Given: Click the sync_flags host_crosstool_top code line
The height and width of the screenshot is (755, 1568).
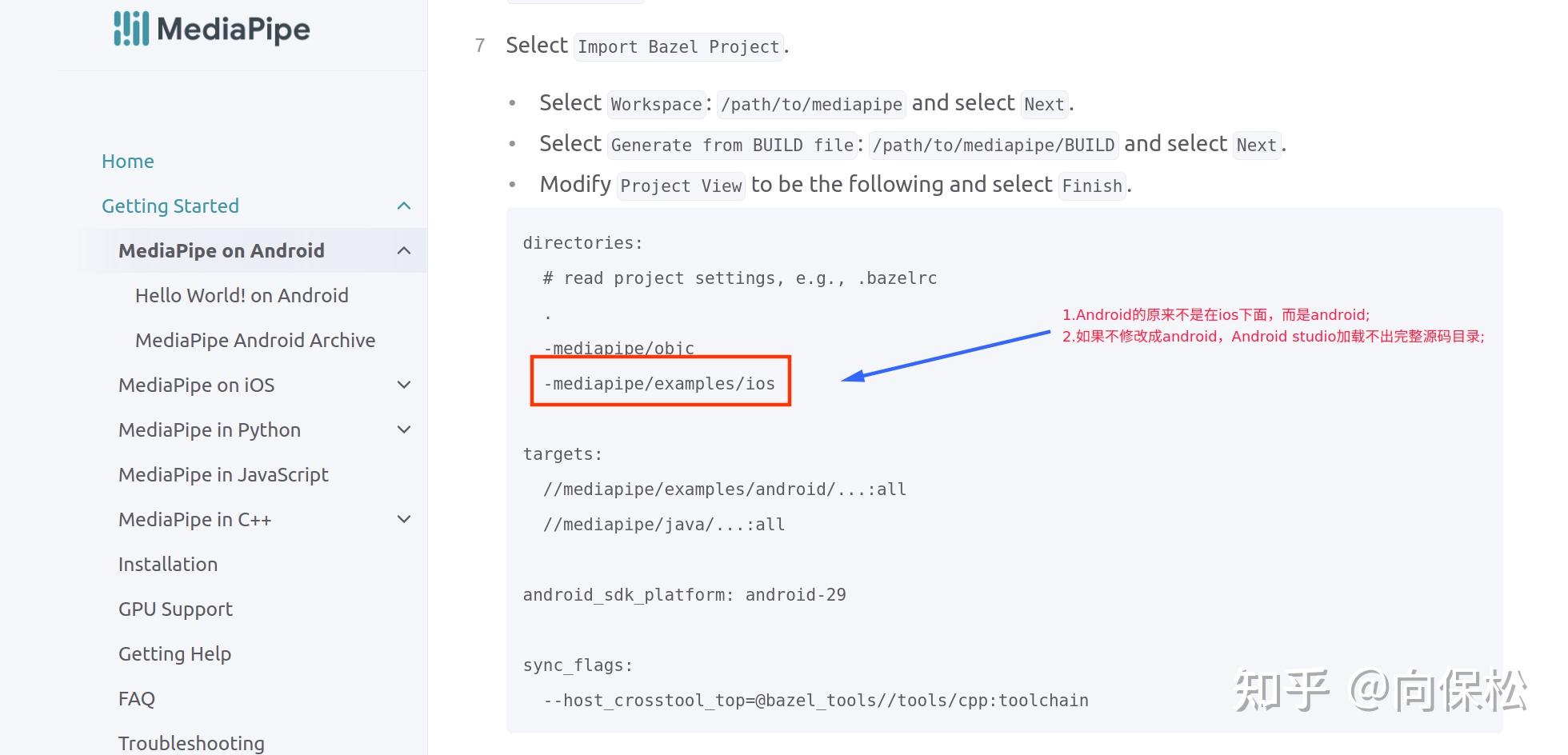Looking at the screenshot, I should coord(815,701).
